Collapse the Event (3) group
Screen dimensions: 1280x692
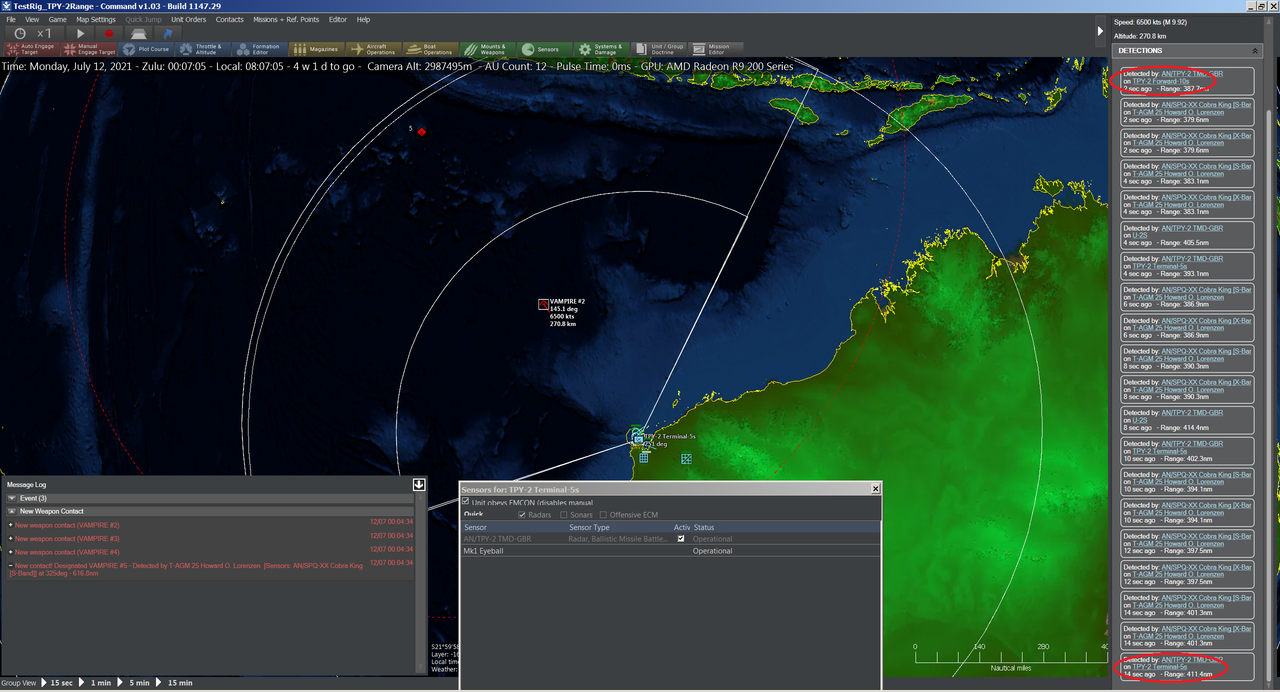click(x=12, y=498)
